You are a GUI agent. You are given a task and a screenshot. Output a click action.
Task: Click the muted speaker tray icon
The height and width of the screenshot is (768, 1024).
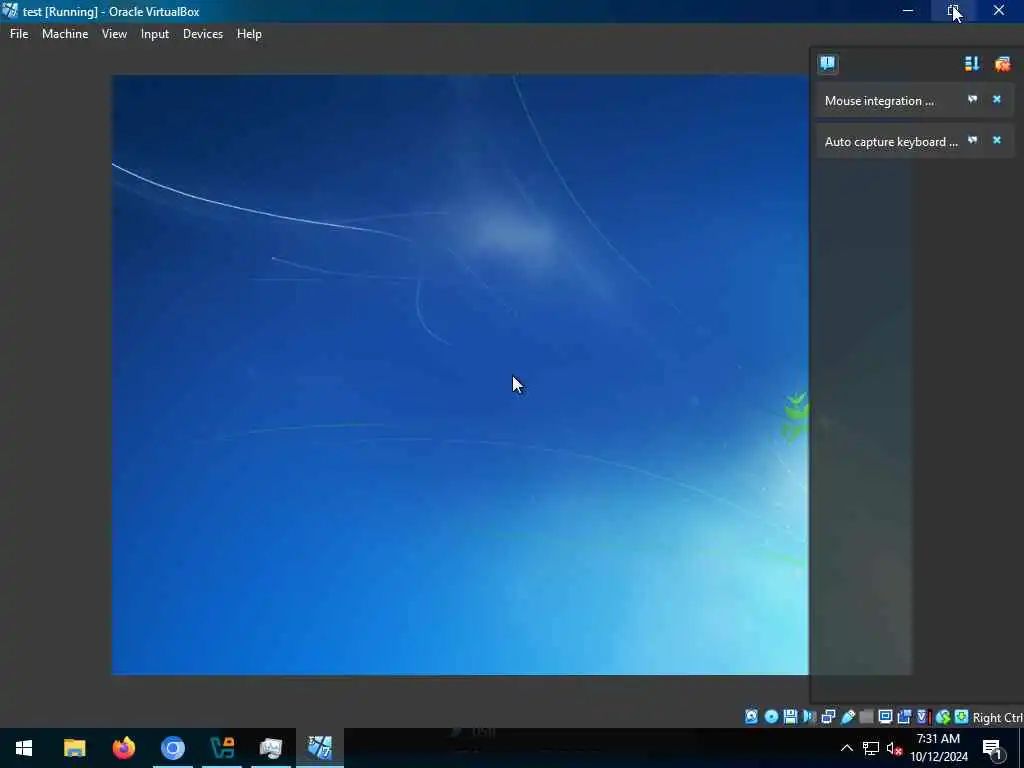coord(894,748)
